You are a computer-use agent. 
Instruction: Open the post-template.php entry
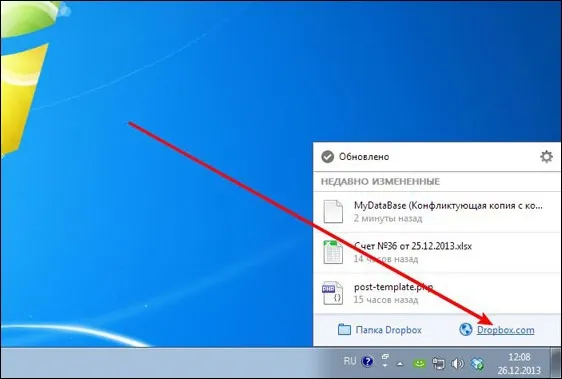click(x=437, y=293)
